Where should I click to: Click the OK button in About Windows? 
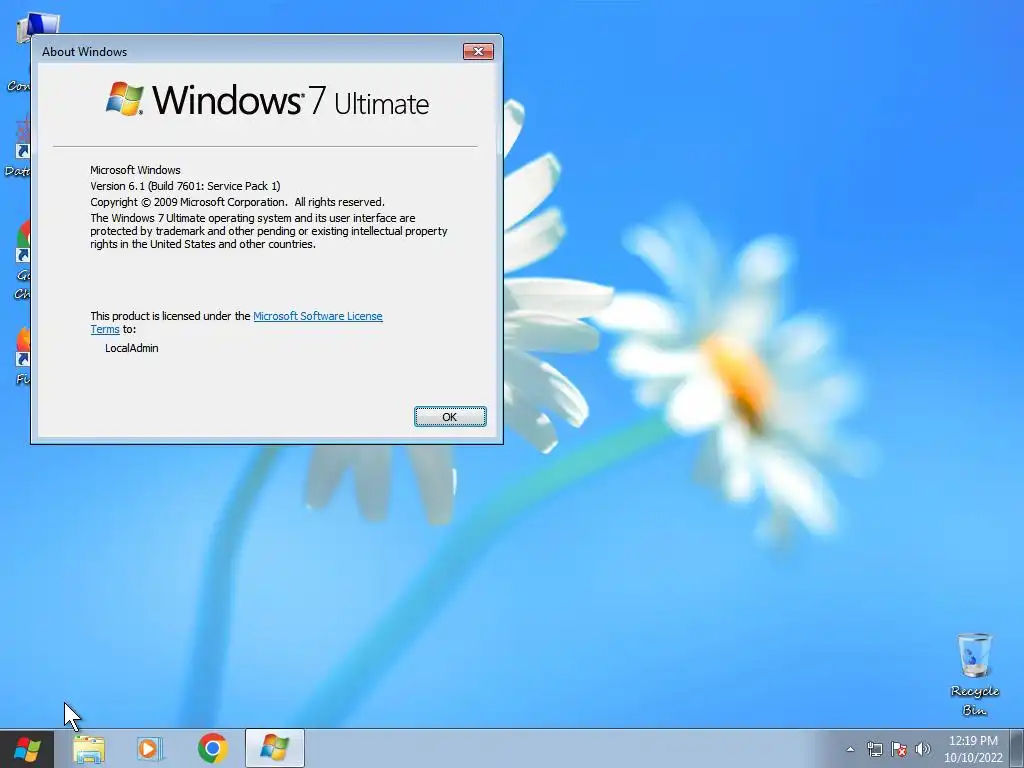450,417
